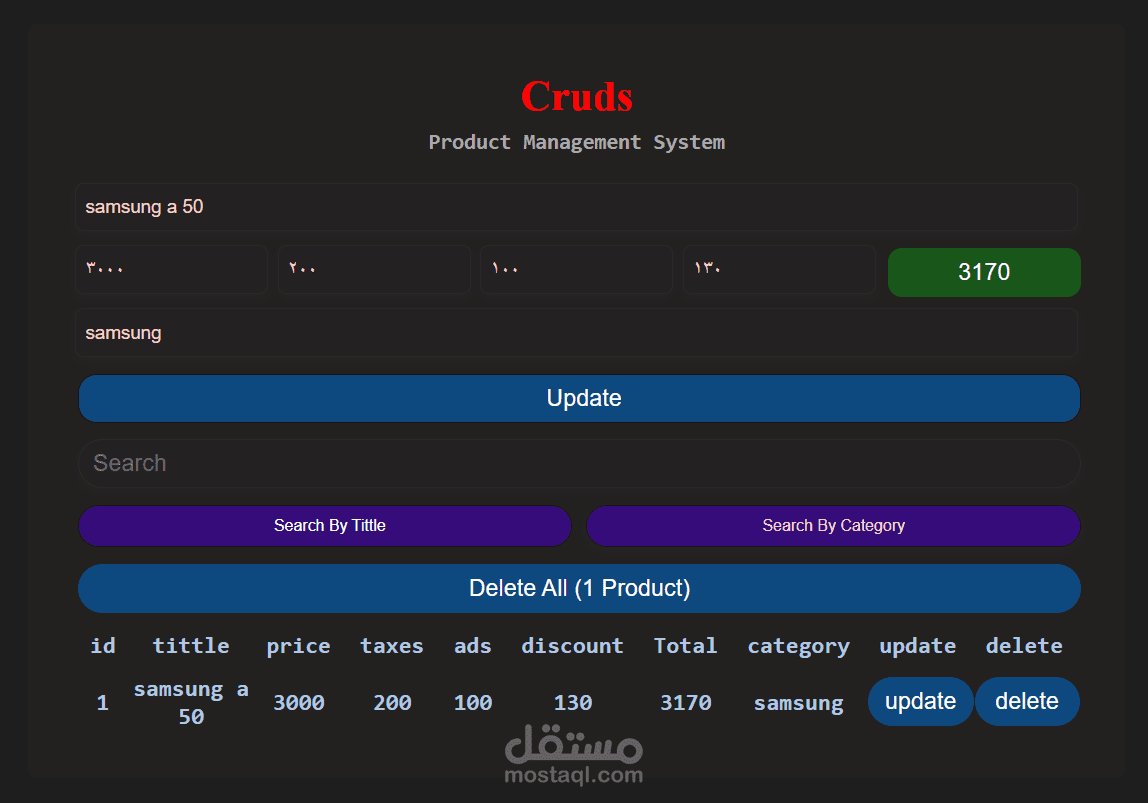This screenshot has width=1148, height=803.
Task: Click the delete button in product row 1
Action: [1026, 701]
